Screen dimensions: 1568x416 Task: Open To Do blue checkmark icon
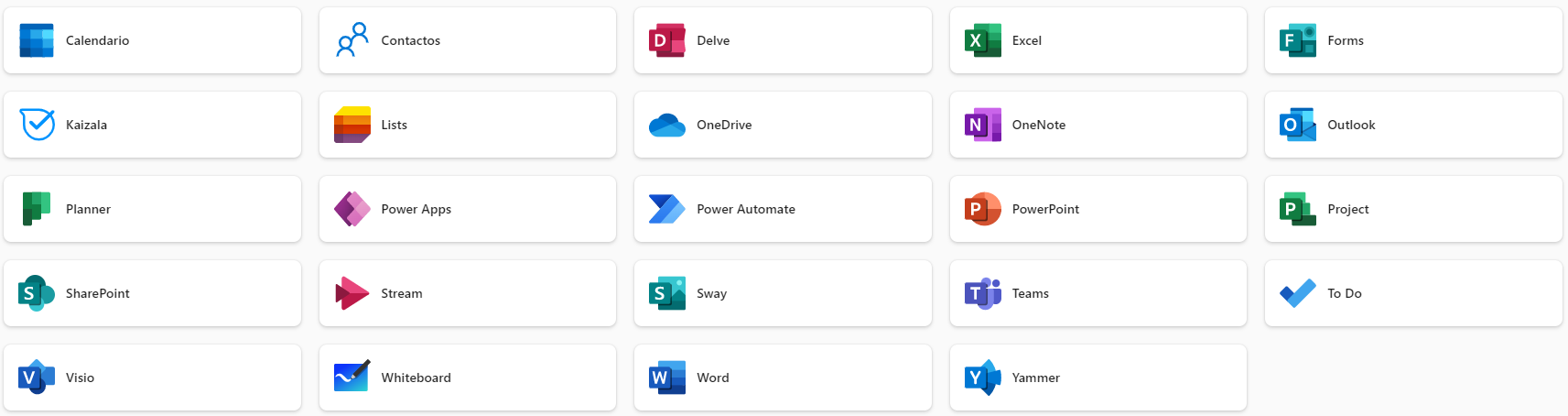(1298, 293)
